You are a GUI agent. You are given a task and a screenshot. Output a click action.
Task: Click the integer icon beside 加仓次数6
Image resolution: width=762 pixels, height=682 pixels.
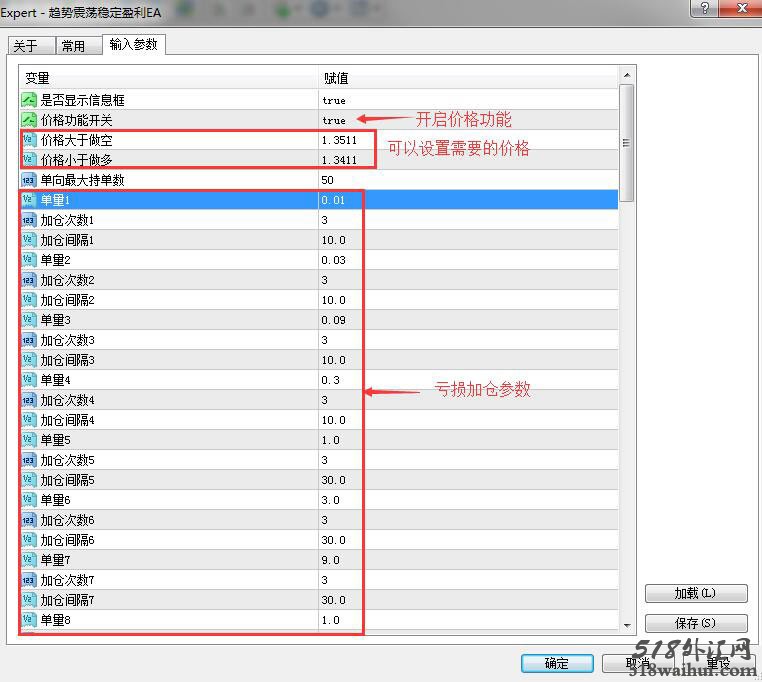pos(29,520)
